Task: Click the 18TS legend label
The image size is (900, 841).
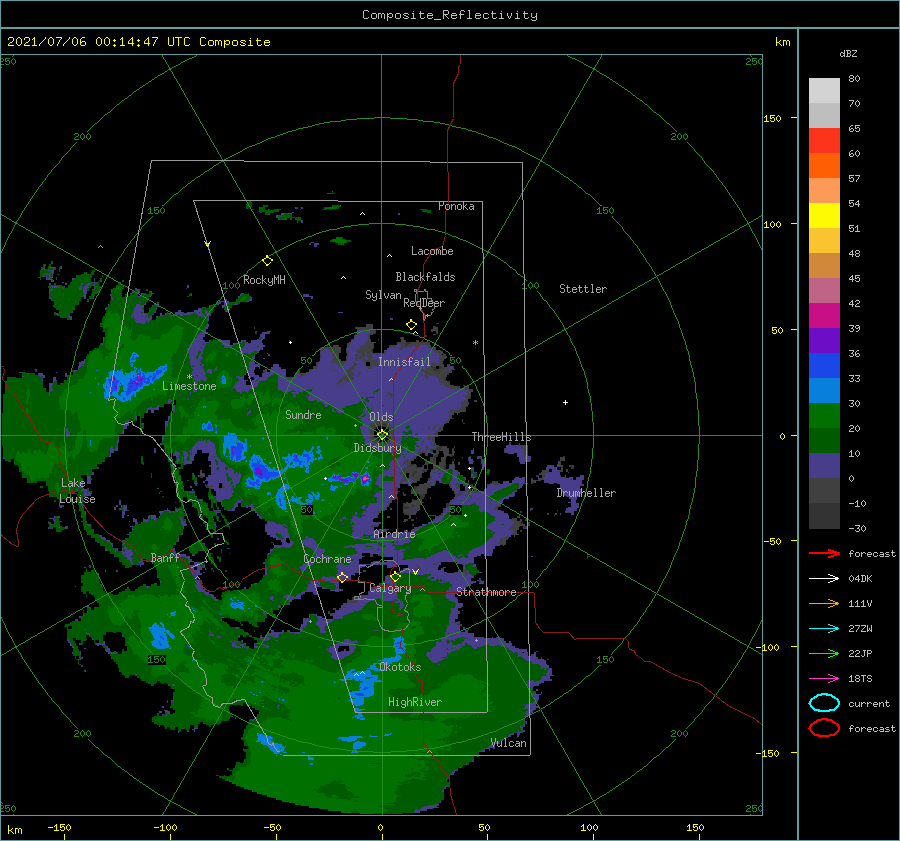Action: click(860, 679)
